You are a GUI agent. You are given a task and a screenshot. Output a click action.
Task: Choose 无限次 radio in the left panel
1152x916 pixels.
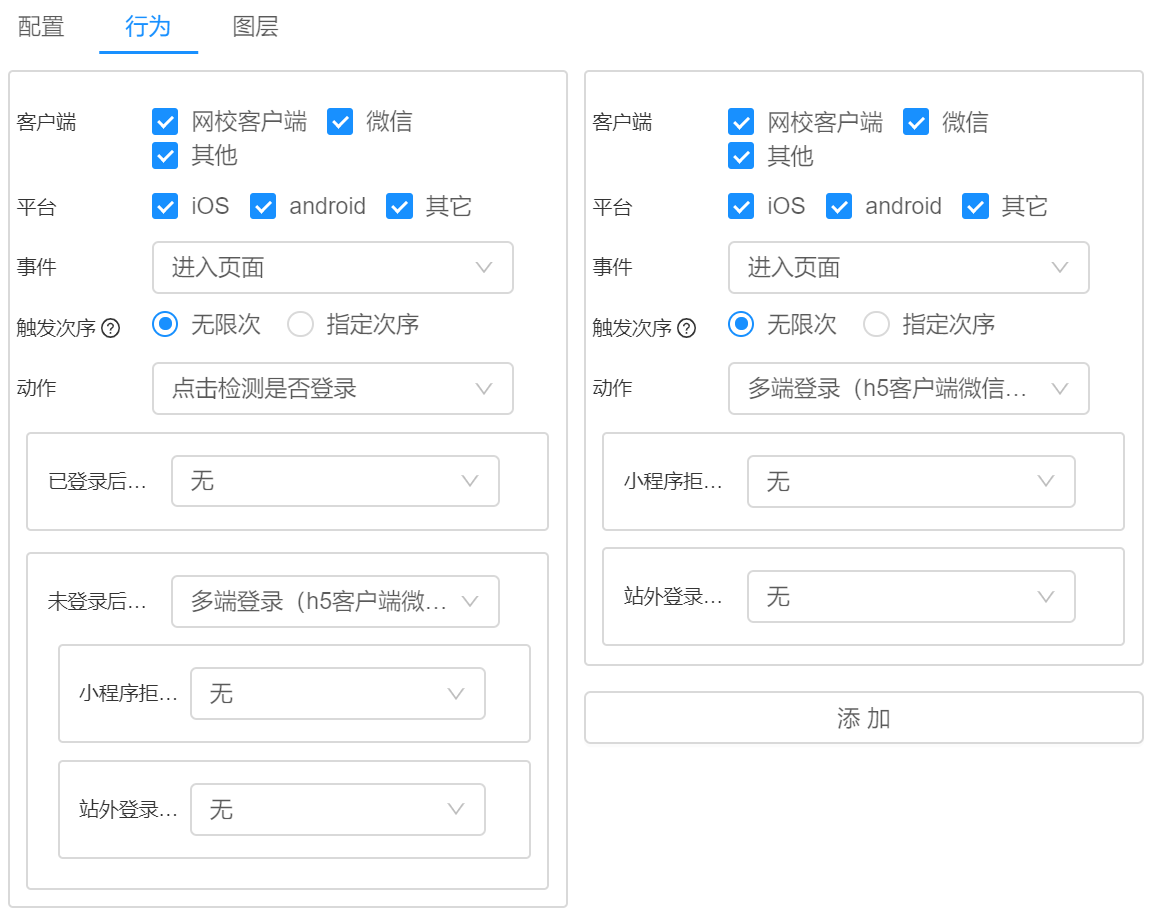[165, 324]
